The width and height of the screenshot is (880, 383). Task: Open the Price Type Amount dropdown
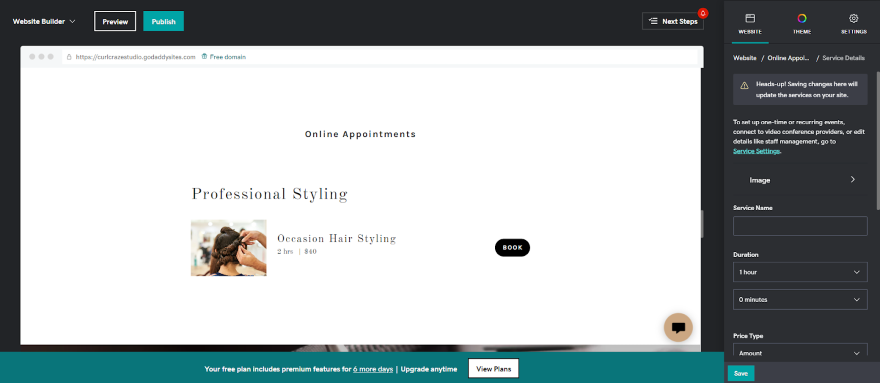(x=800, y=353)
